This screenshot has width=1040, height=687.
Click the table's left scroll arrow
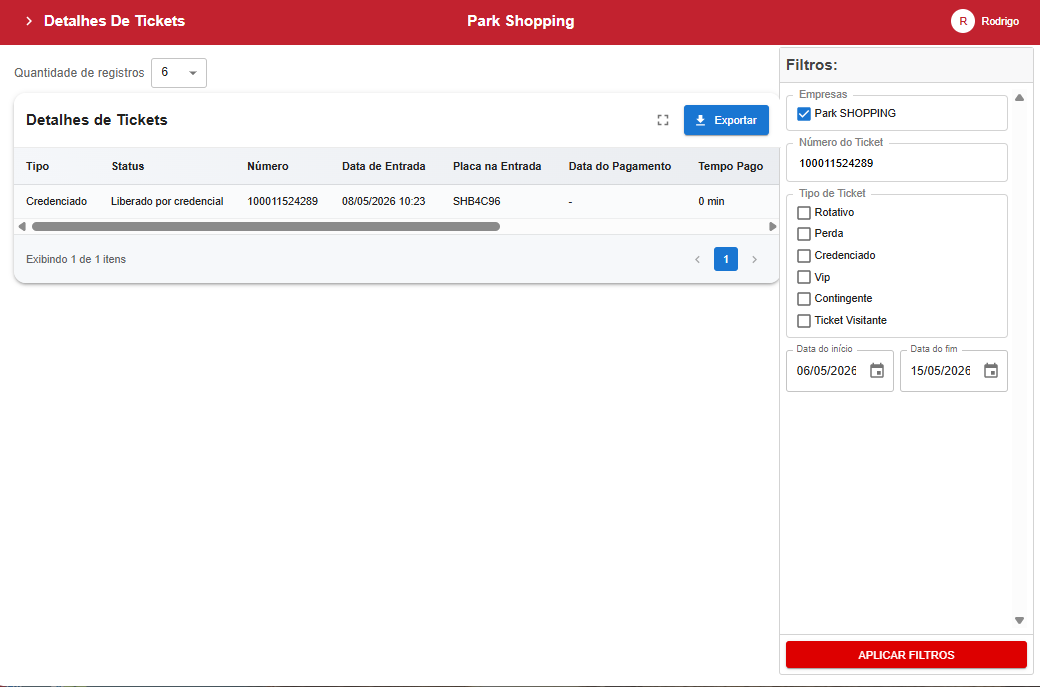pyautogui.click(x=22, y=227)
